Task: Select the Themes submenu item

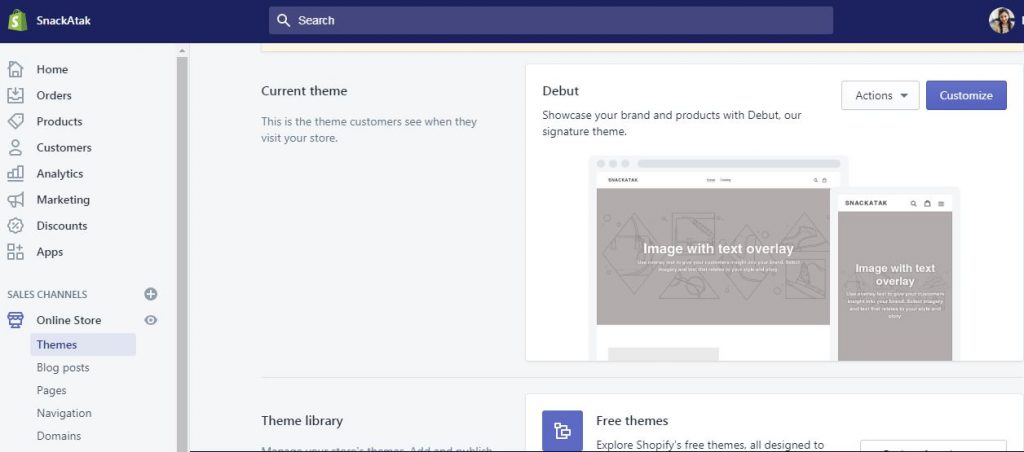Action: (x=83, y=345)
